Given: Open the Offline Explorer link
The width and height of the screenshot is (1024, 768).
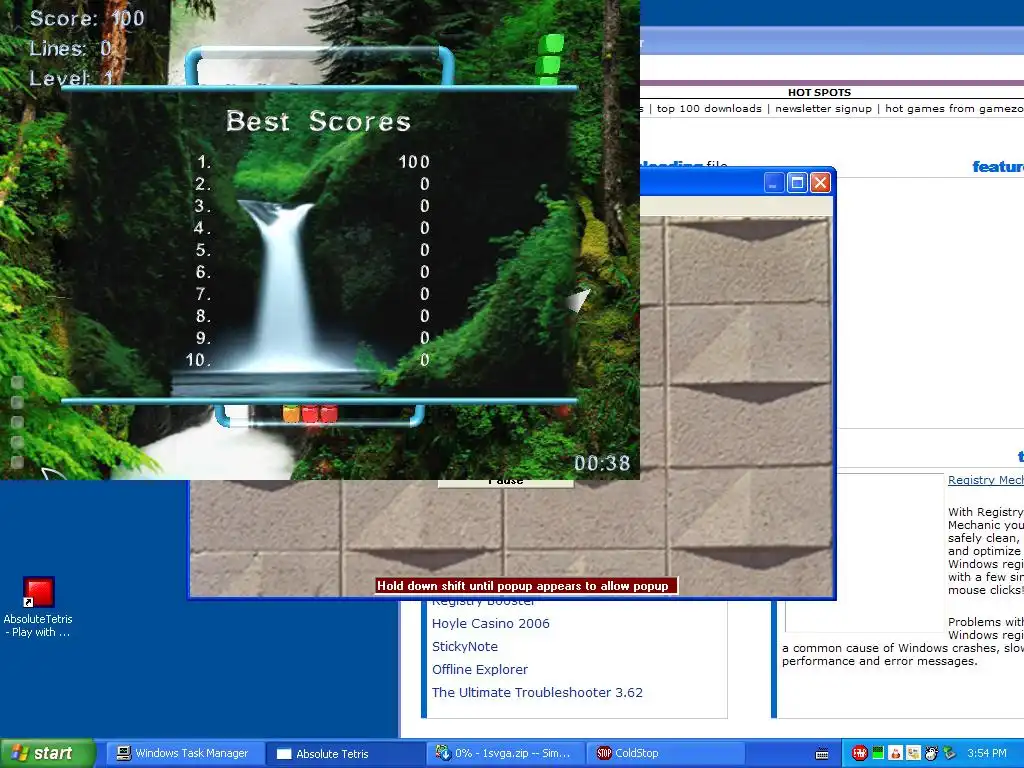Looking at the screenshot, I should click(x=479, y=669).
